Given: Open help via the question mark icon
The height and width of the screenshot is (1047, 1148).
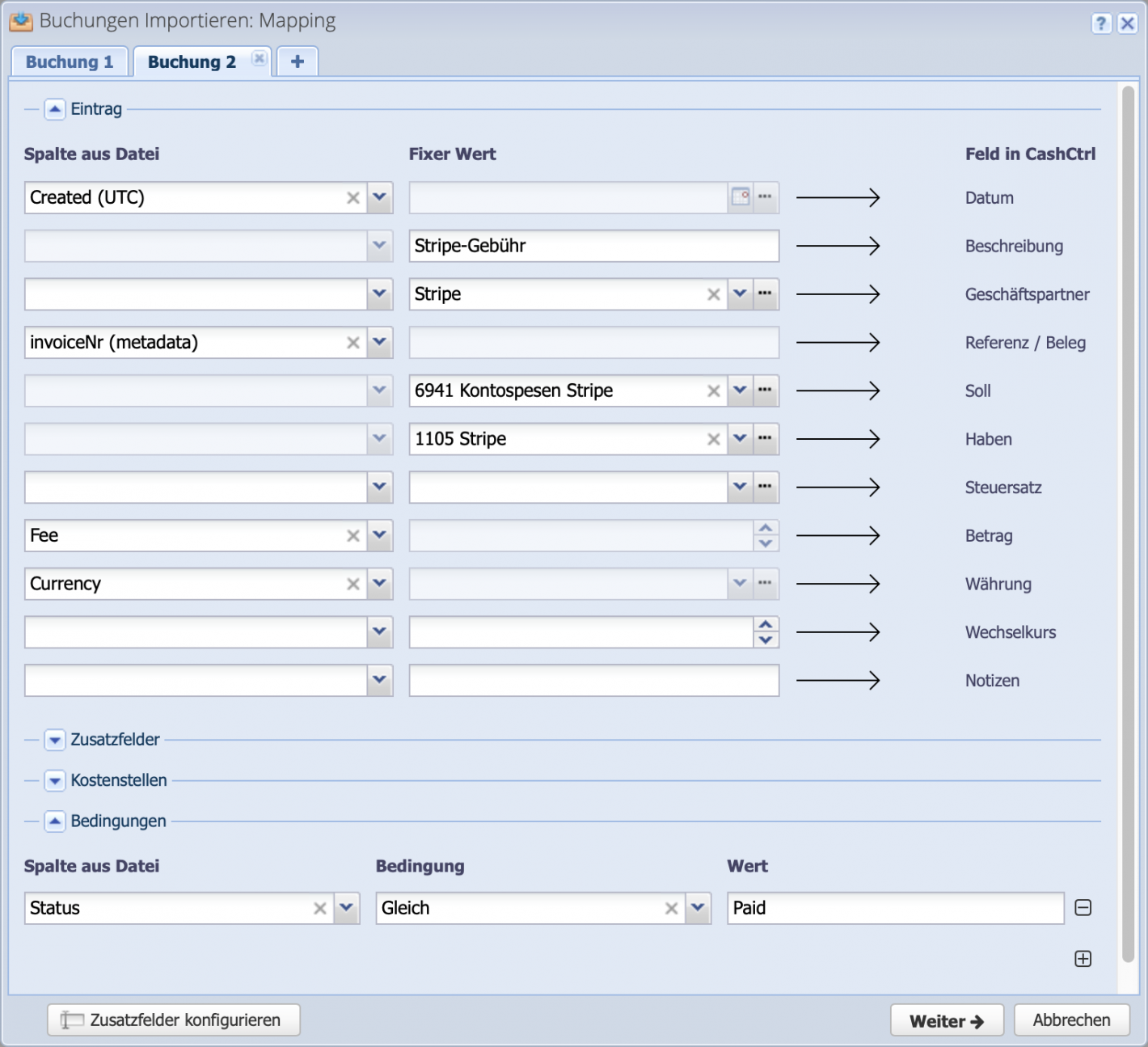Looking at the screenshot, I should coord(1101,23).
